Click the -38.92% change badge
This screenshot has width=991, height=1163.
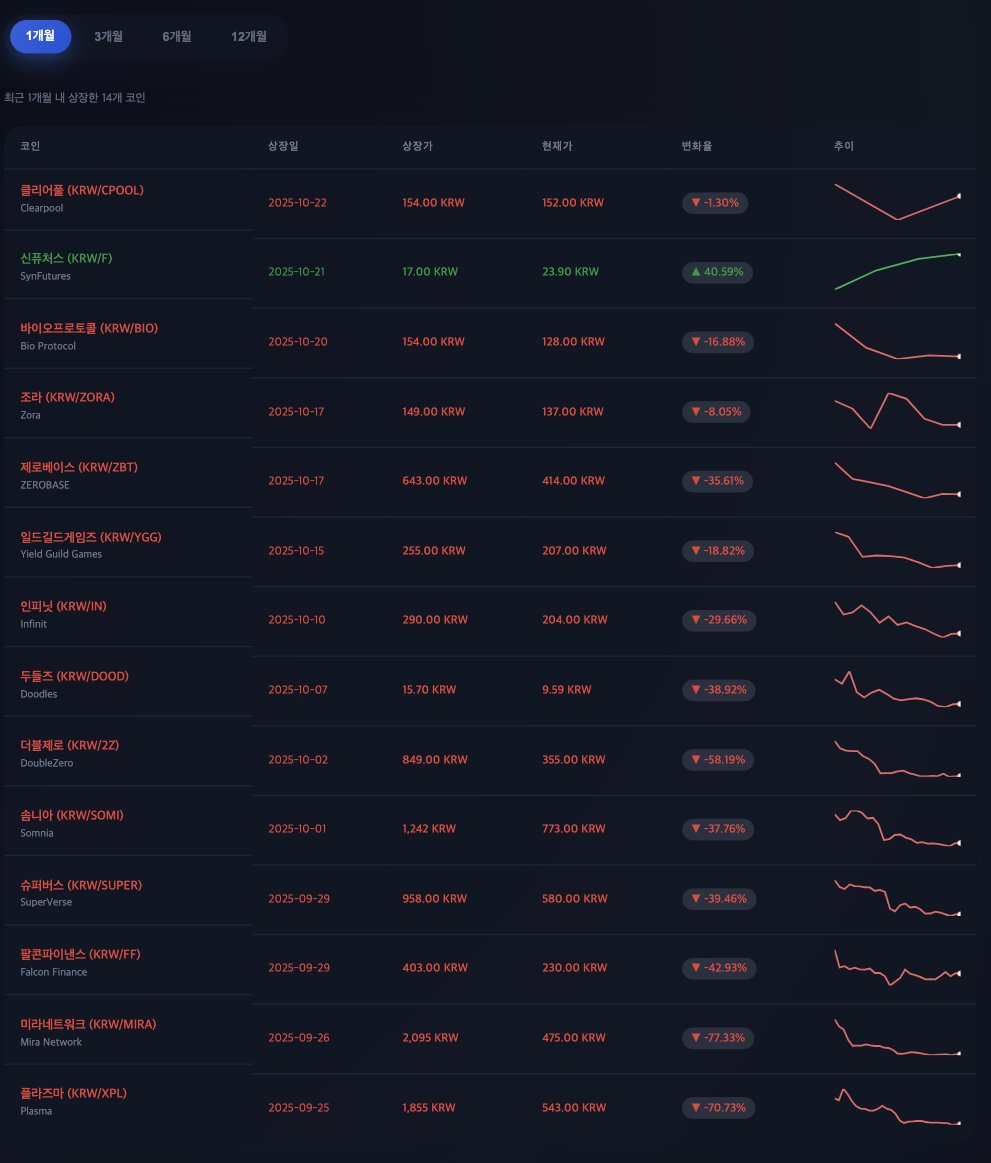click(719, 690)
